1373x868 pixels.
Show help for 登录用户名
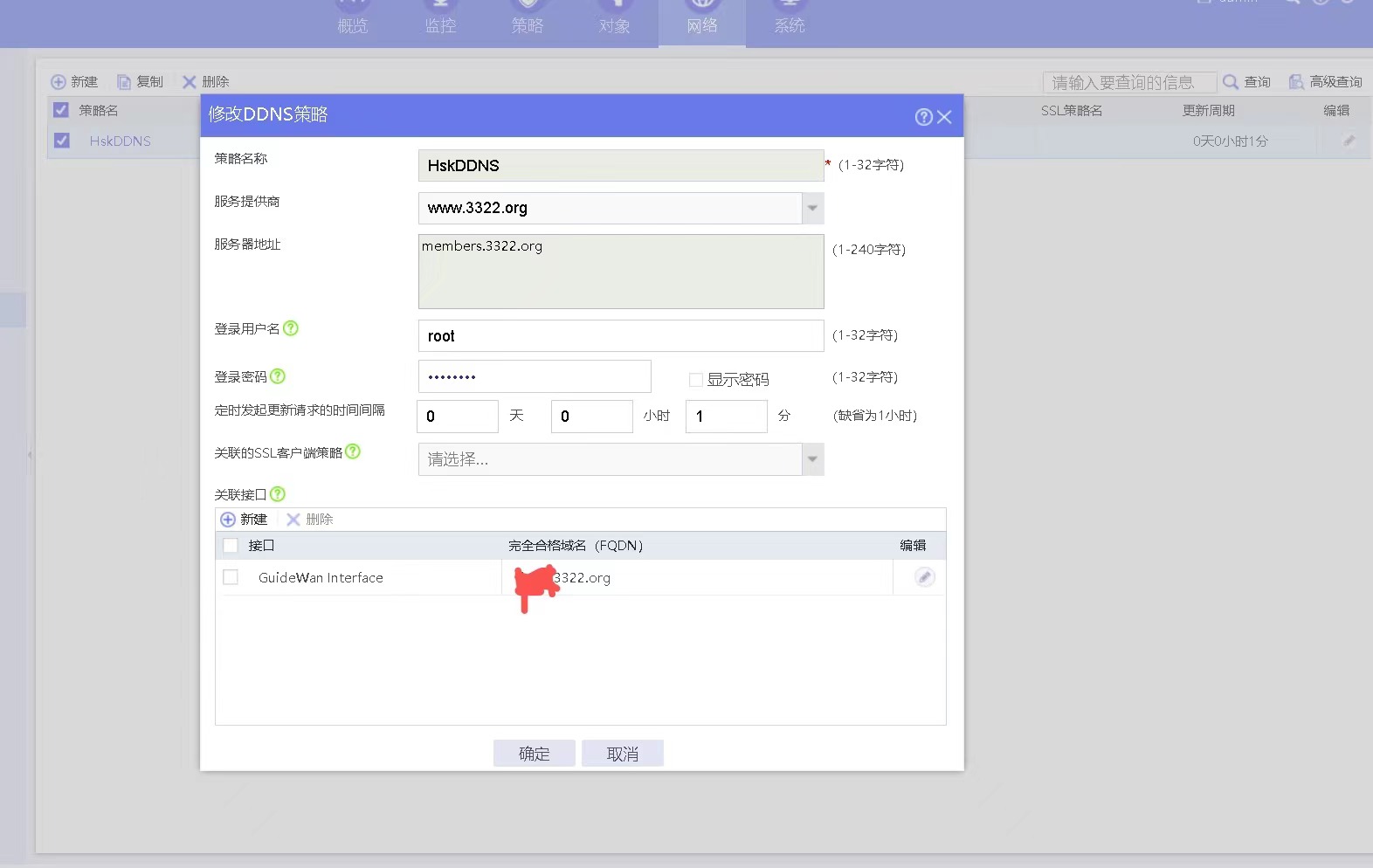coord(291,328)
